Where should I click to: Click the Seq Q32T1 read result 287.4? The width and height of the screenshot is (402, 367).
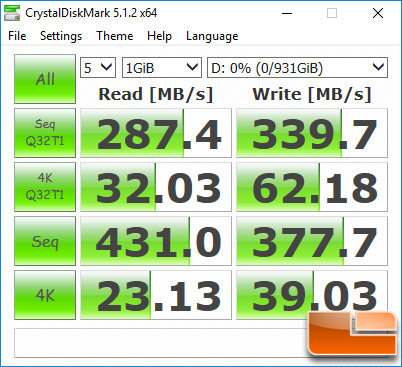pos(156,133)
